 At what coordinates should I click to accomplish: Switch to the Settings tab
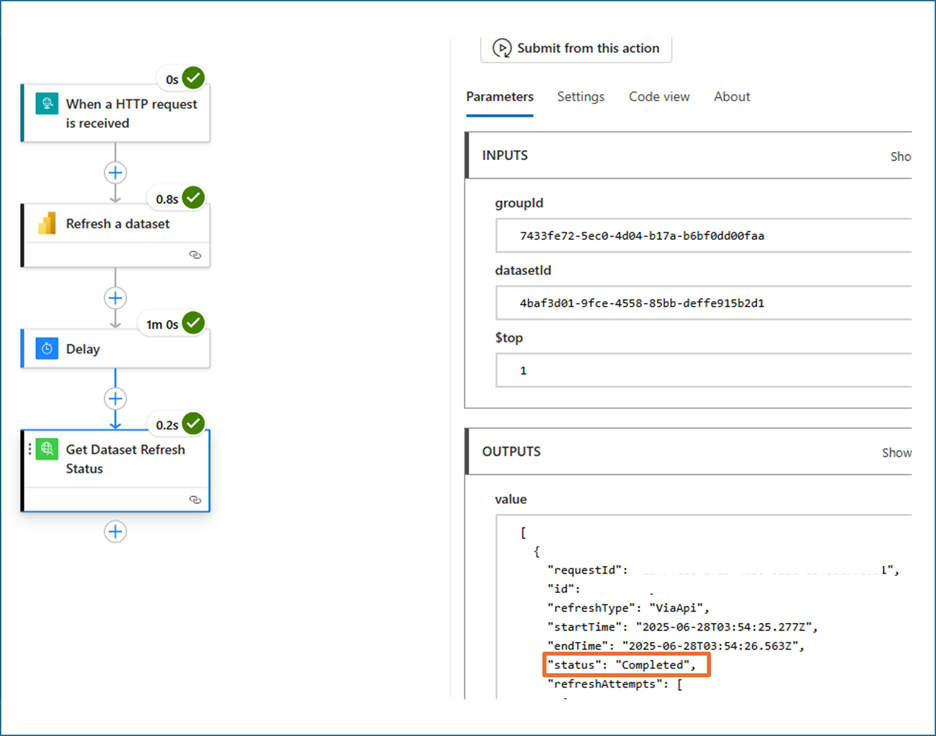[581, 97]
